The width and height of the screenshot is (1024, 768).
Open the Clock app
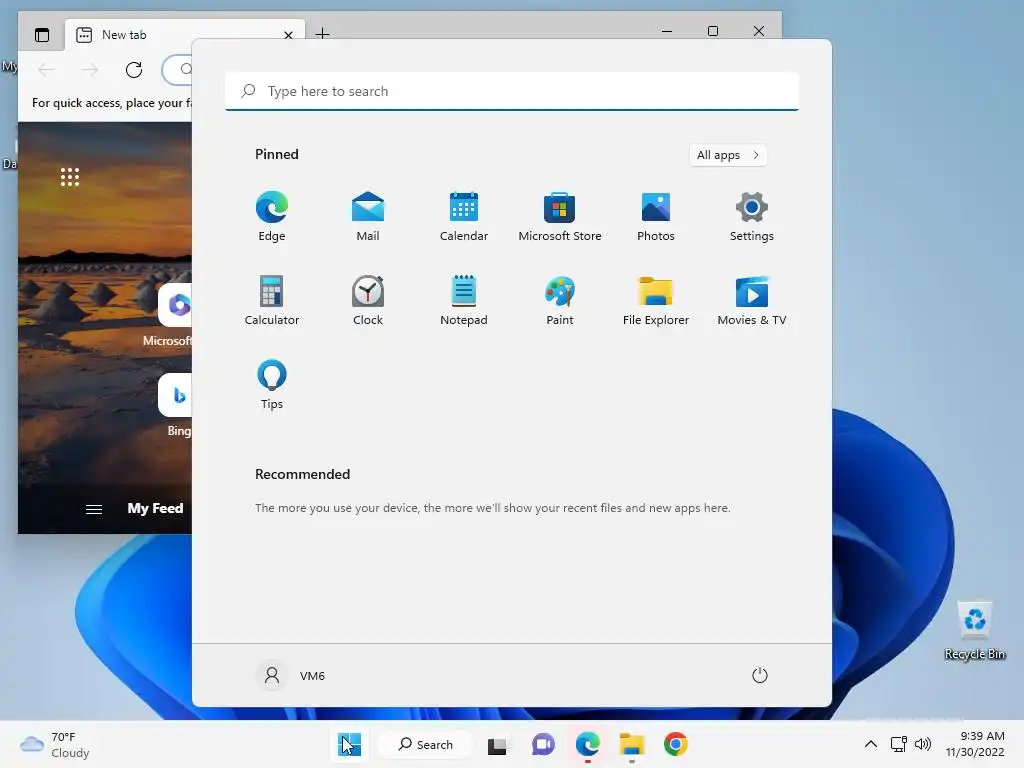pos(368,300)
